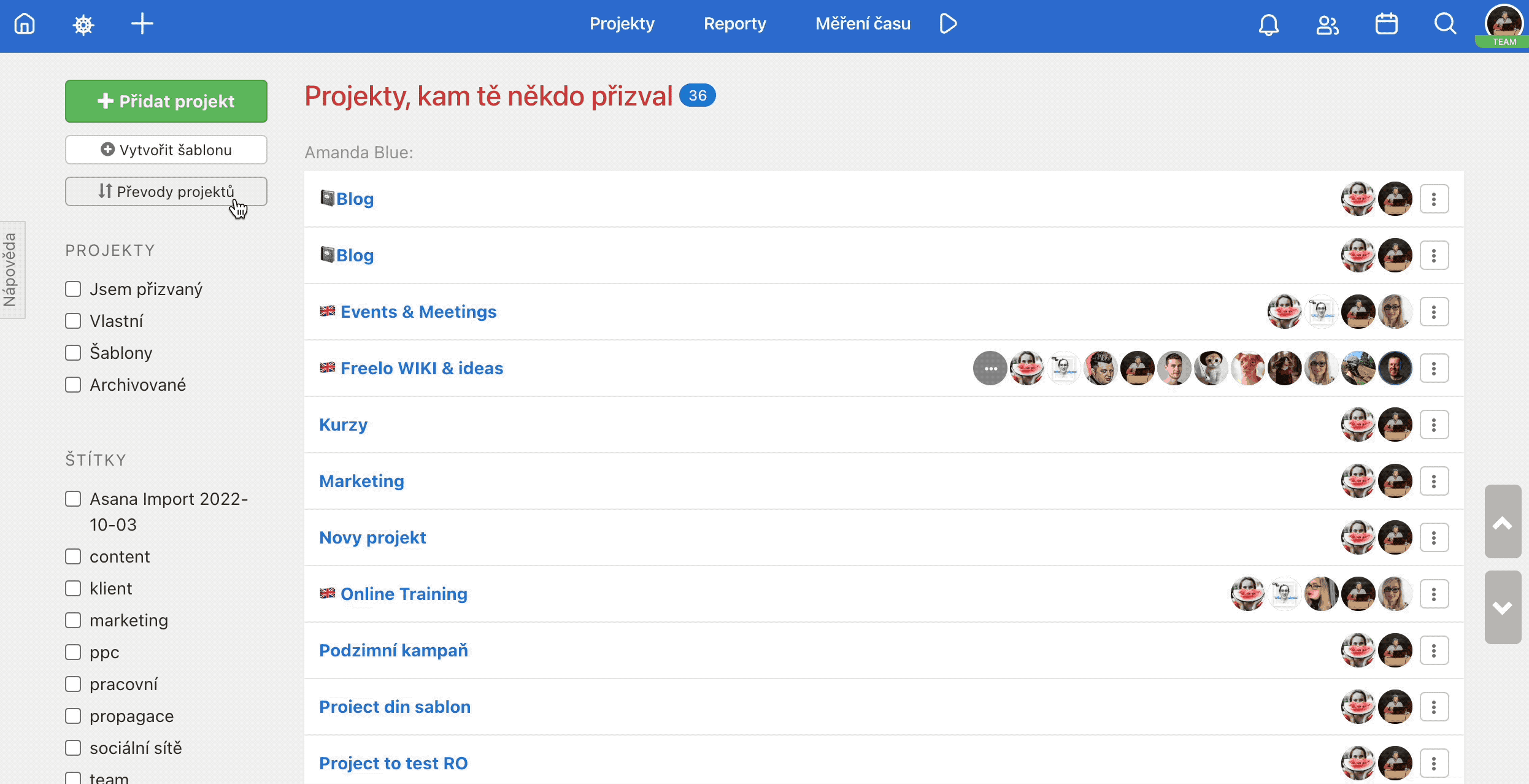Check the pracovní label filter
The image size is (1529, 784).
pos(73,684)
